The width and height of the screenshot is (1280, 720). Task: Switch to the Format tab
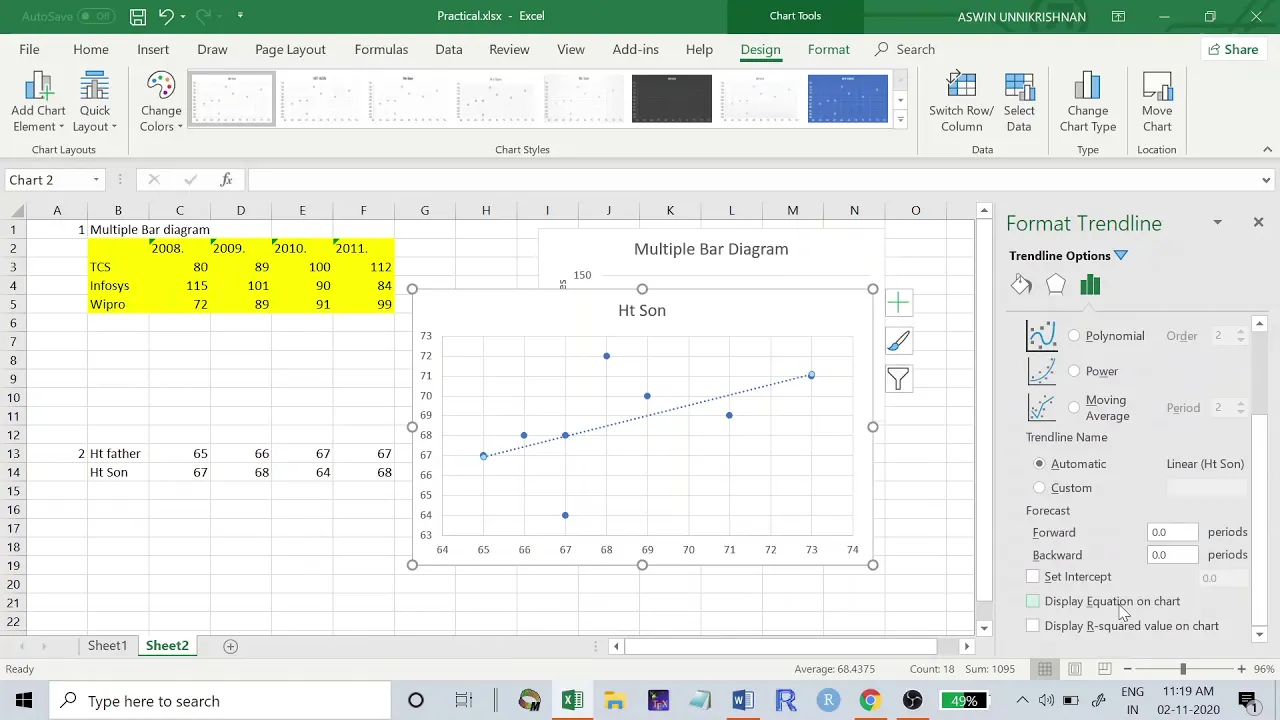[828, 49]
